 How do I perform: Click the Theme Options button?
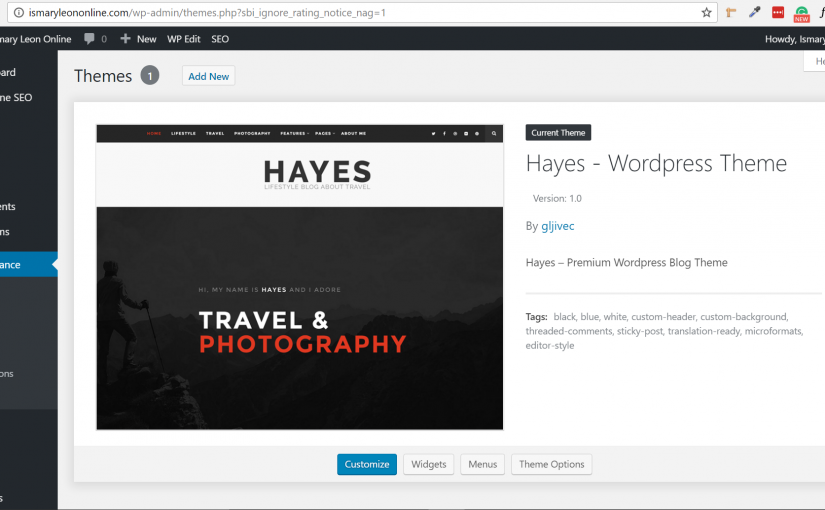(x=551, y=464)
